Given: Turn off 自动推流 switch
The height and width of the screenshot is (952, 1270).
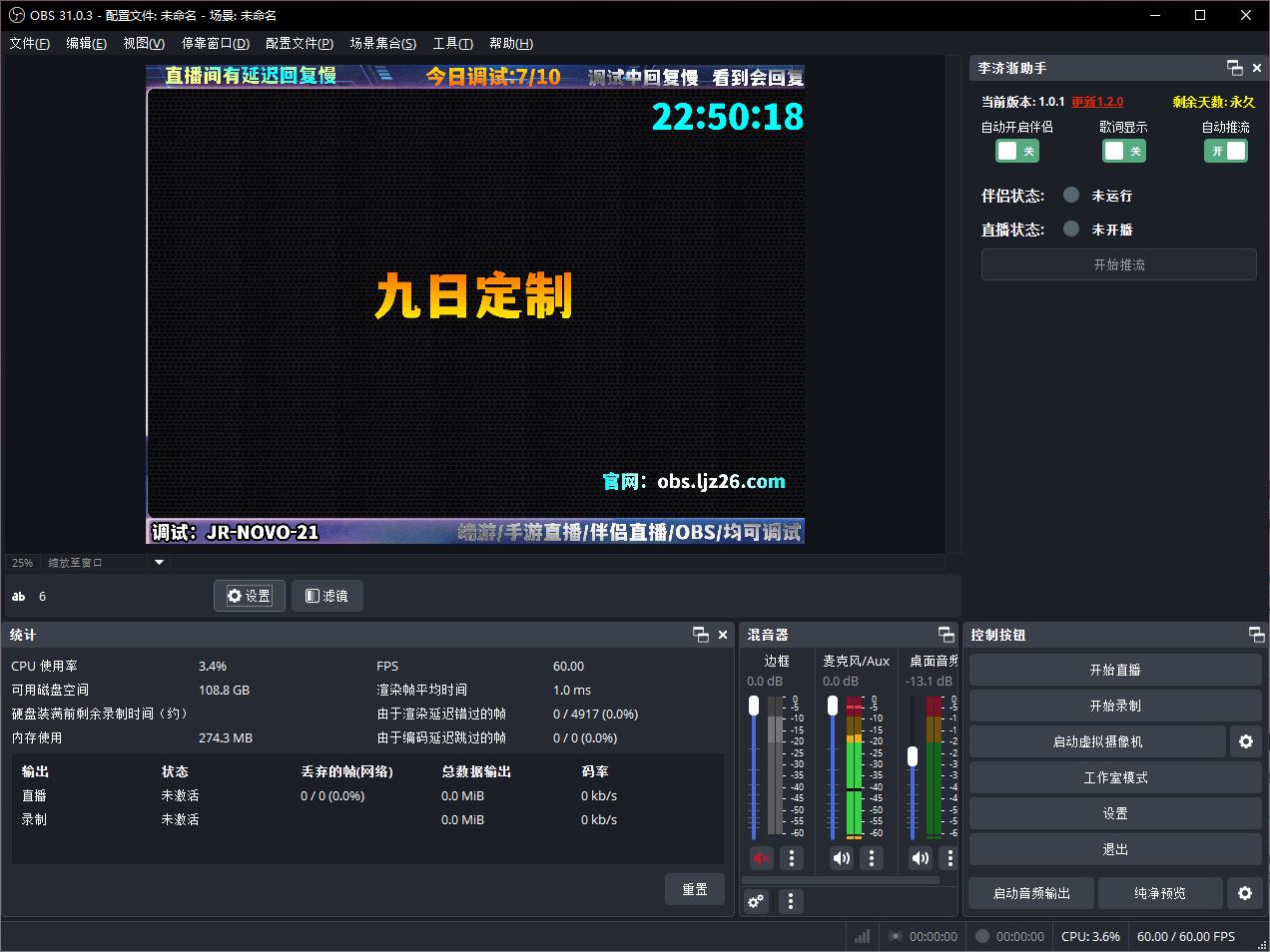Looking at the screenshot, I should coord(1226,151).
